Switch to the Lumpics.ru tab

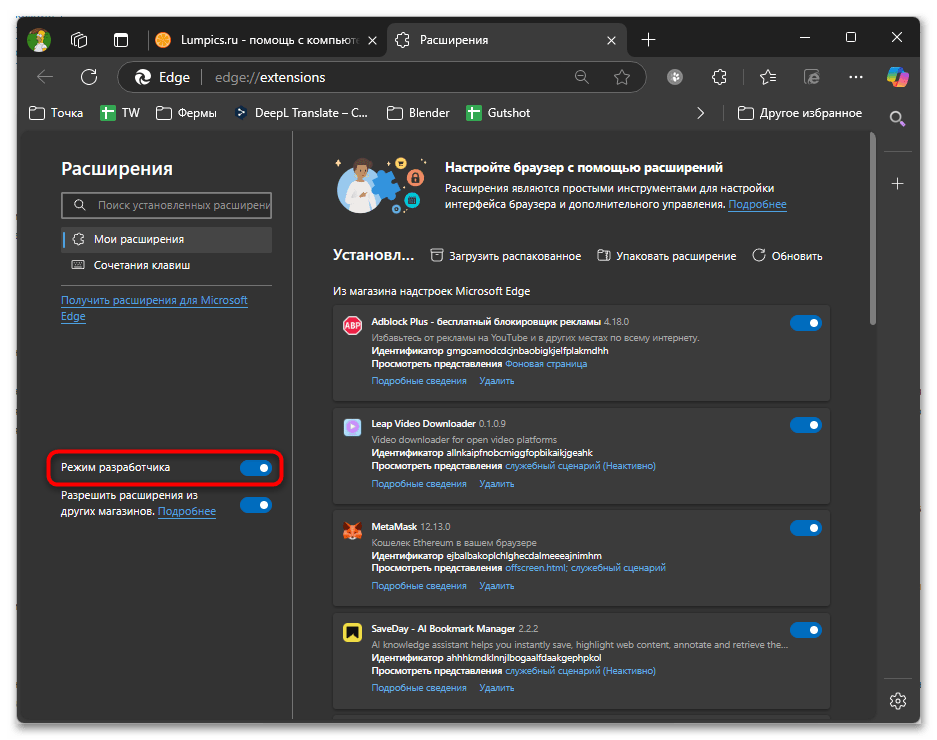point(266,40)
